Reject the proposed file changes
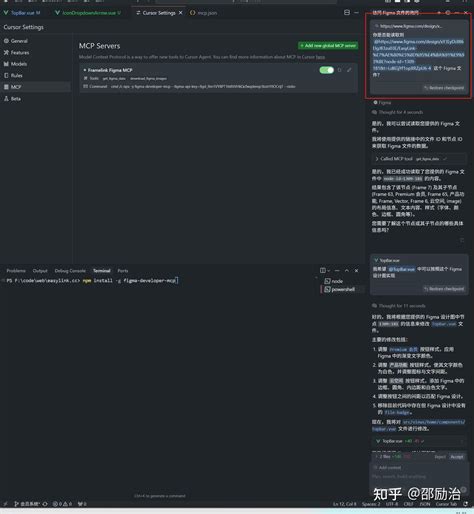This screenshot has height=514, width=474. pyautogui.click(x=440, y=457)
